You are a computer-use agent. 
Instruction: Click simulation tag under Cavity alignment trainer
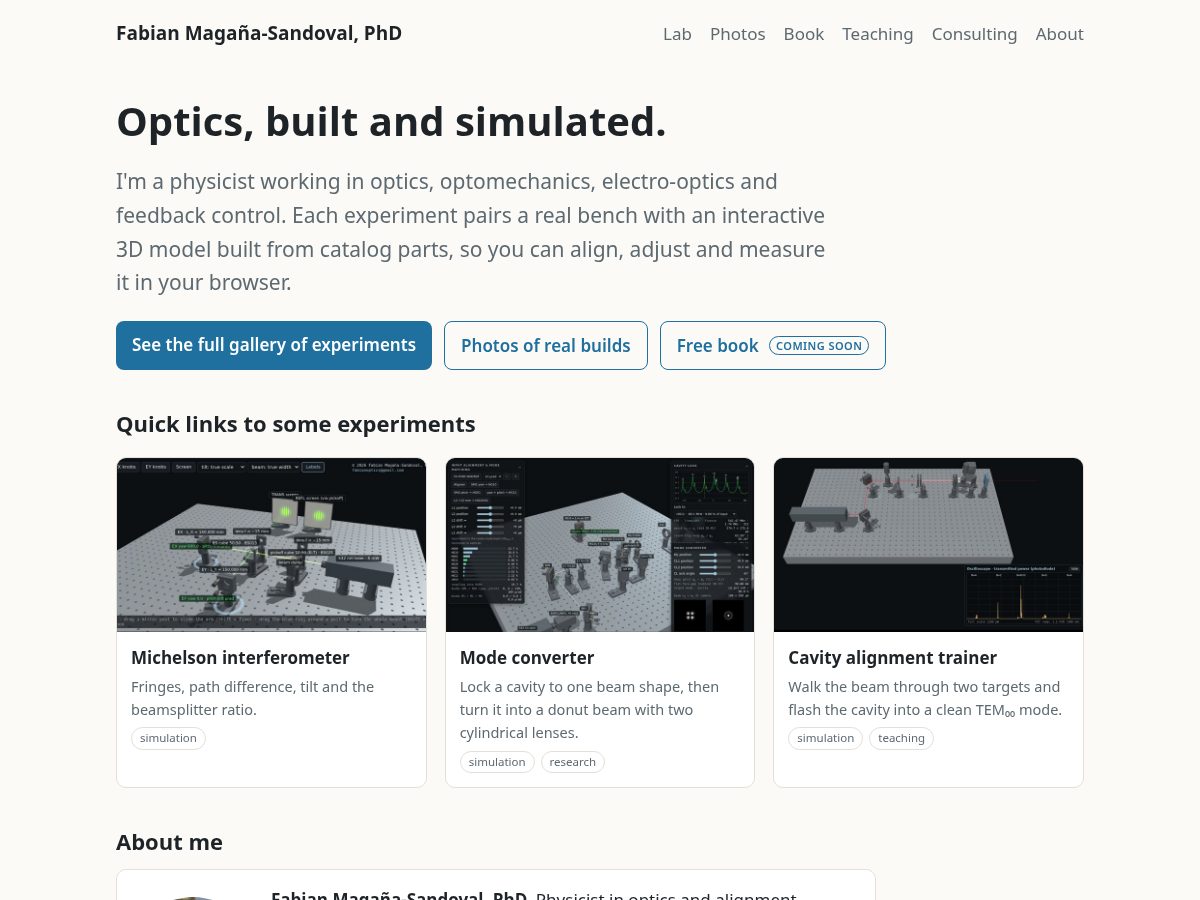click(826, 738)
